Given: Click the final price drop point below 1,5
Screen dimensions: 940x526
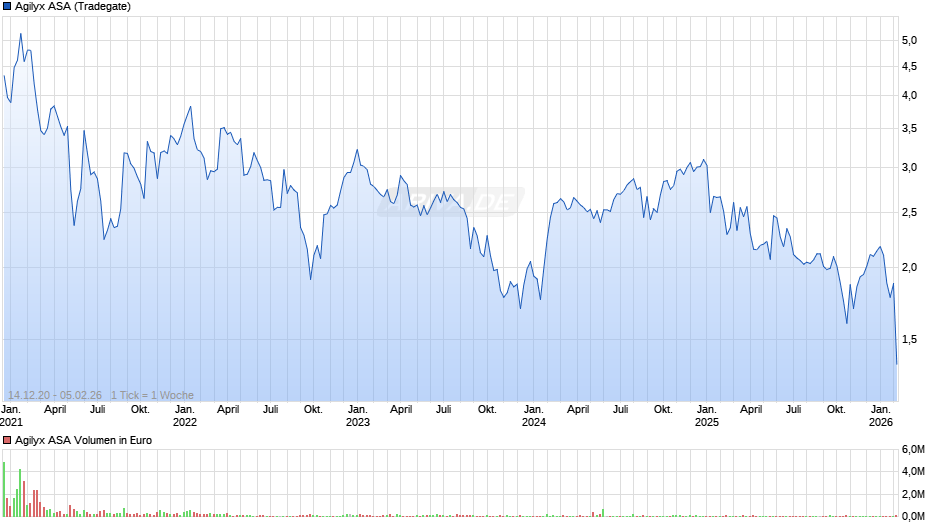Looking at the screenshot, I should 897,363.
